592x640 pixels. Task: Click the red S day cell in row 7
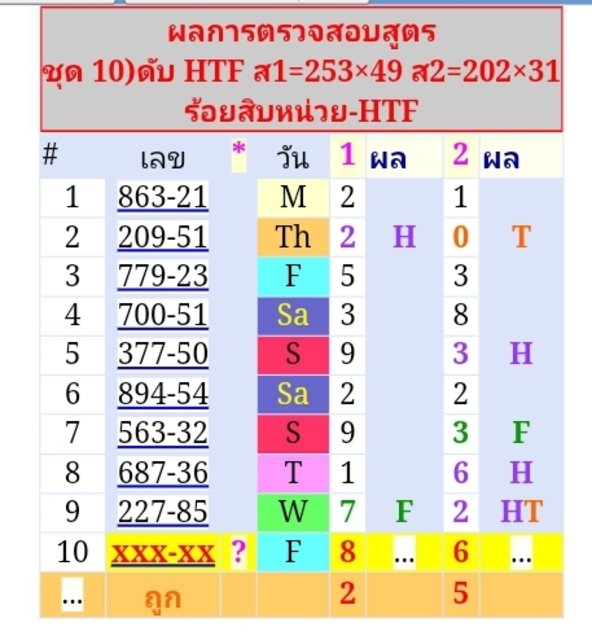[x=293, y=433]
